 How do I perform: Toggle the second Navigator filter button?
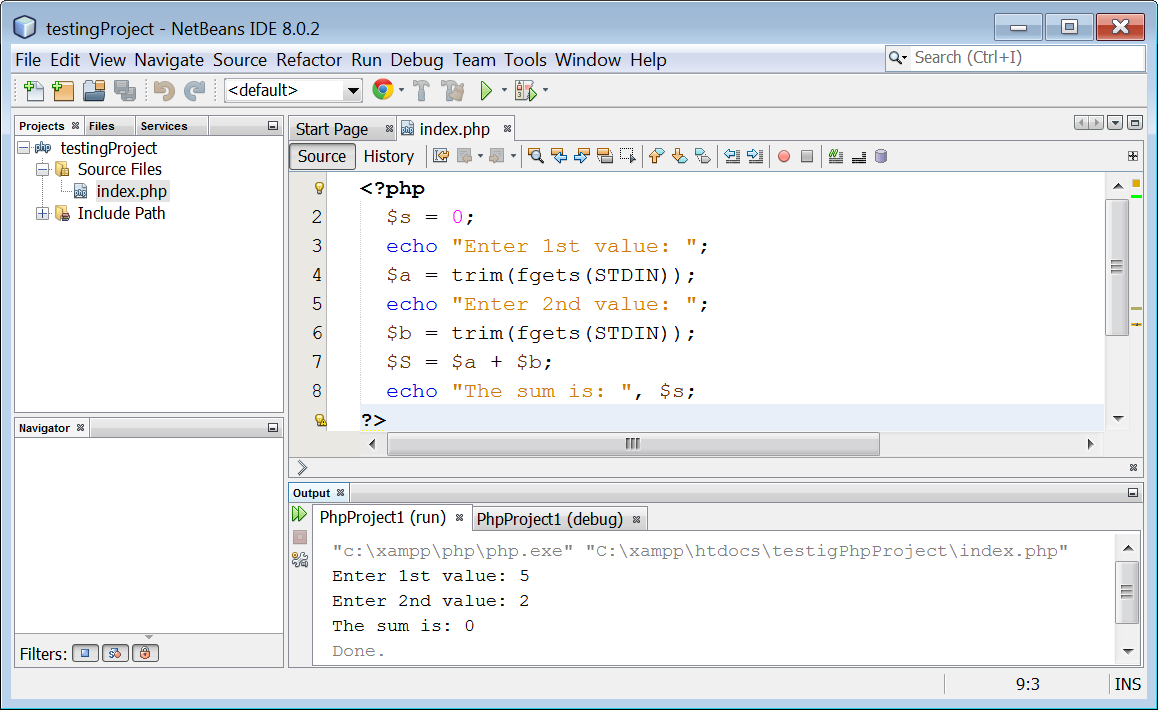(x=115, y=653)
